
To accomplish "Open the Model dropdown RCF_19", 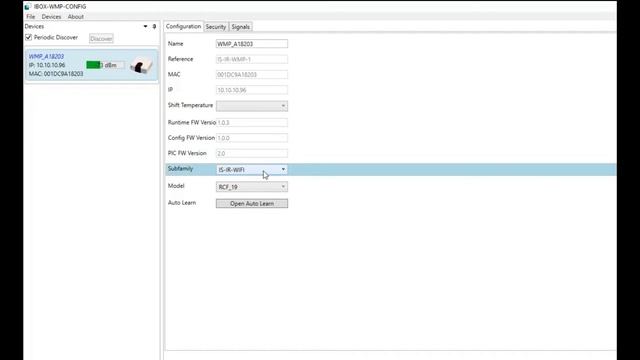I will tap(252, 187).
